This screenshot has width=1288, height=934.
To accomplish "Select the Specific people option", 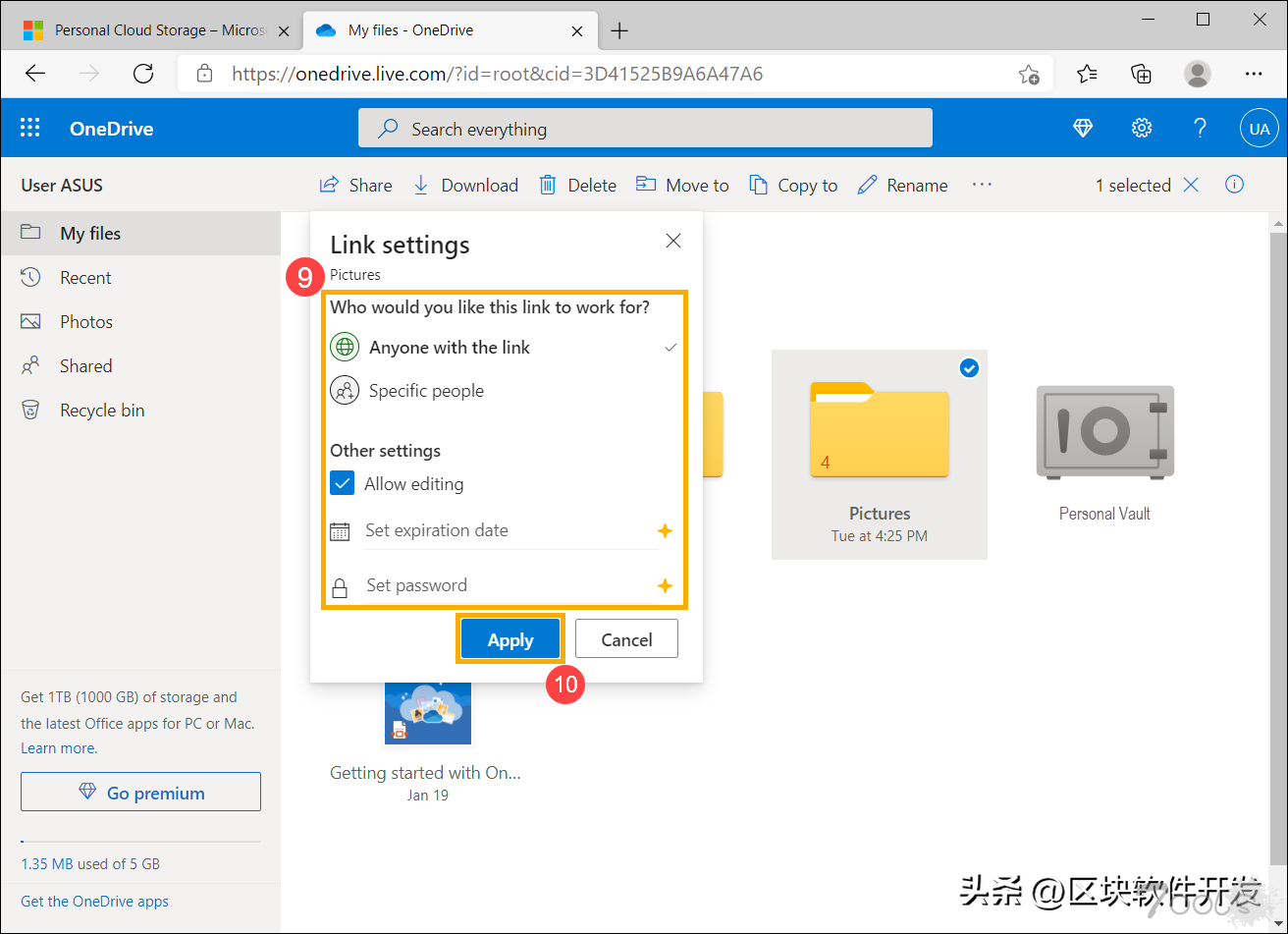I will [425, 390].
